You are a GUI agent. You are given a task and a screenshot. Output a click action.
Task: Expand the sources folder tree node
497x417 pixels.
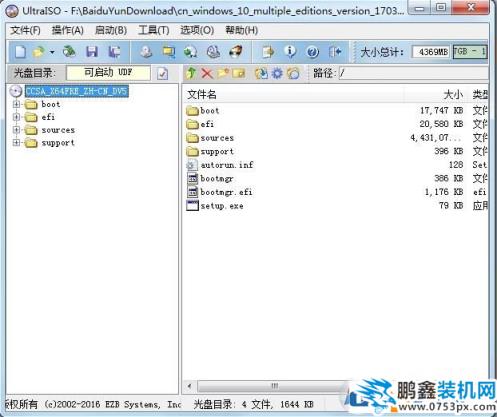click(16, 130)
